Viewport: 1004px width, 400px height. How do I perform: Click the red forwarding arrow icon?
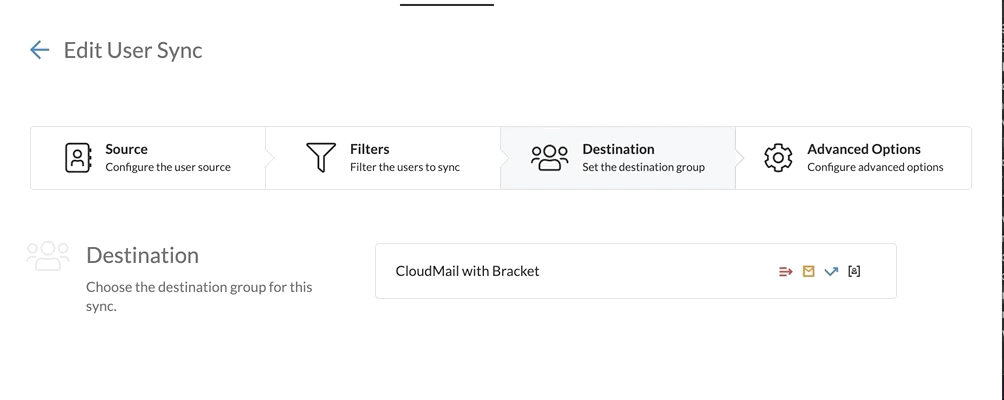pos(785,271)
